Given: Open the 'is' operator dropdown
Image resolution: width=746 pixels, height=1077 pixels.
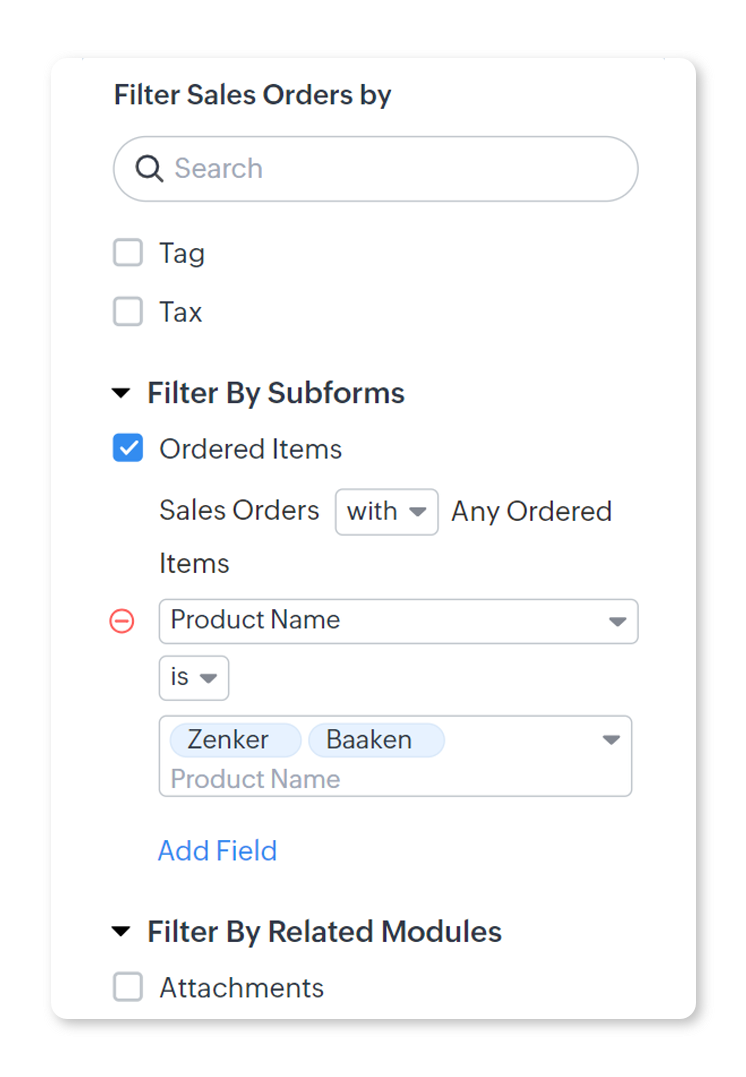Looking at the screenshot, I should point(194,678).
